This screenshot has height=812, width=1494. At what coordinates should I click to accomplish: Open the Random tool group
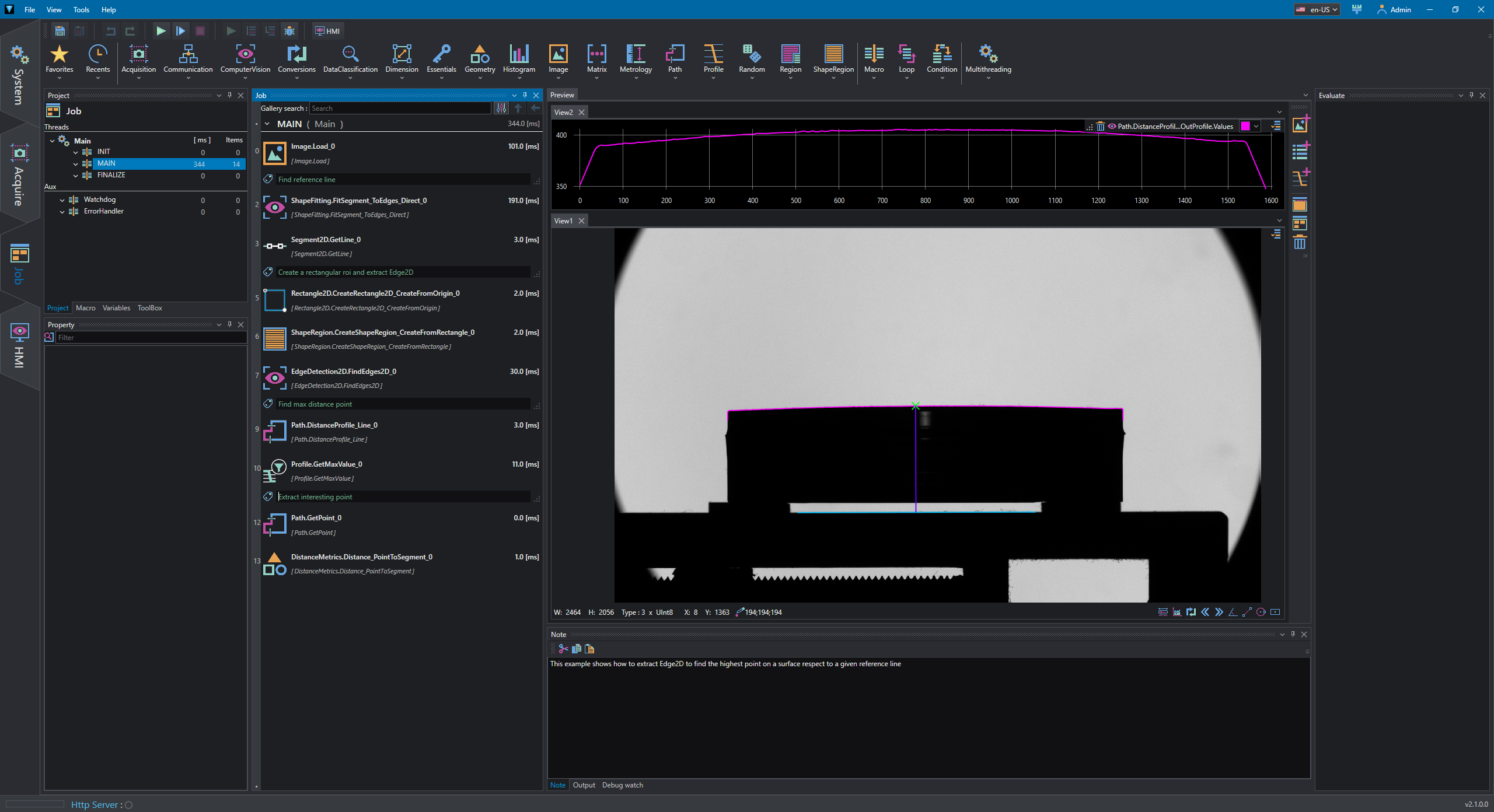pyautogui.click(x=752, y=61)
